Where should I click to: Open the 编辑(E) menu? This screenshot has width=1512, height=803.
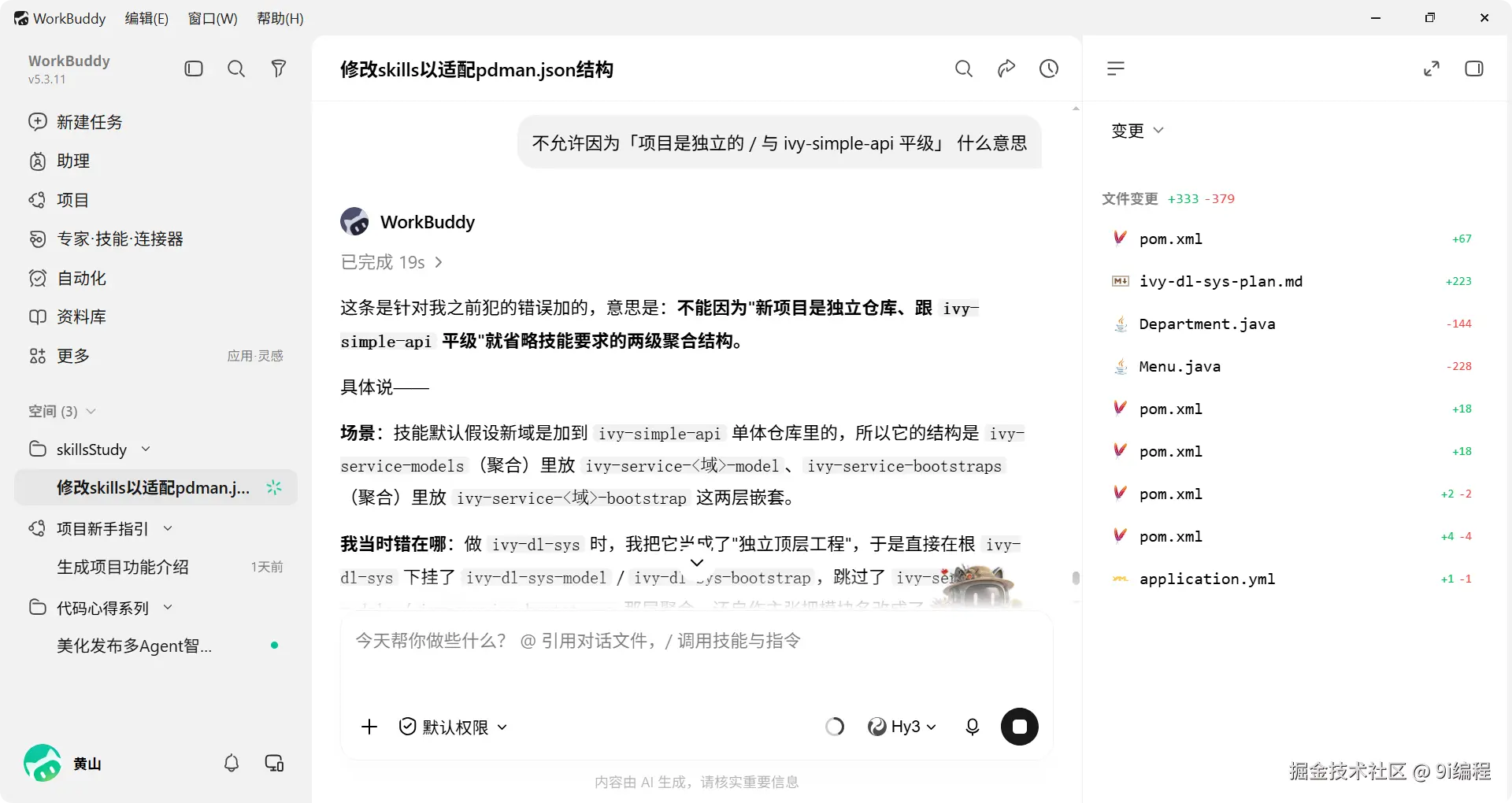(x=146, y=18)
